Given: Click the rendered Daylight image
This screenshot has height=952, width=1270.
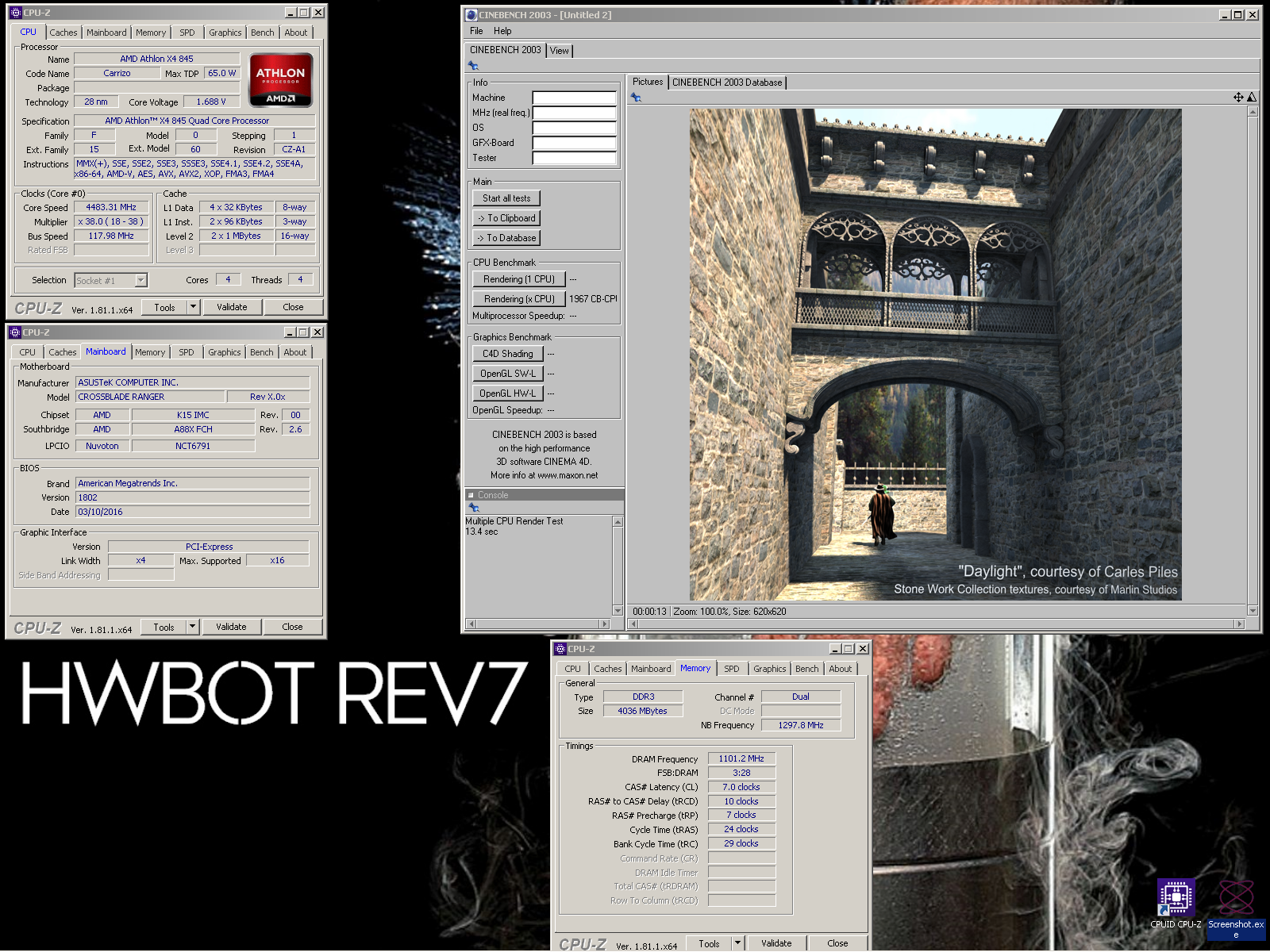Looking at the screenshot, I should click(935, 355).
